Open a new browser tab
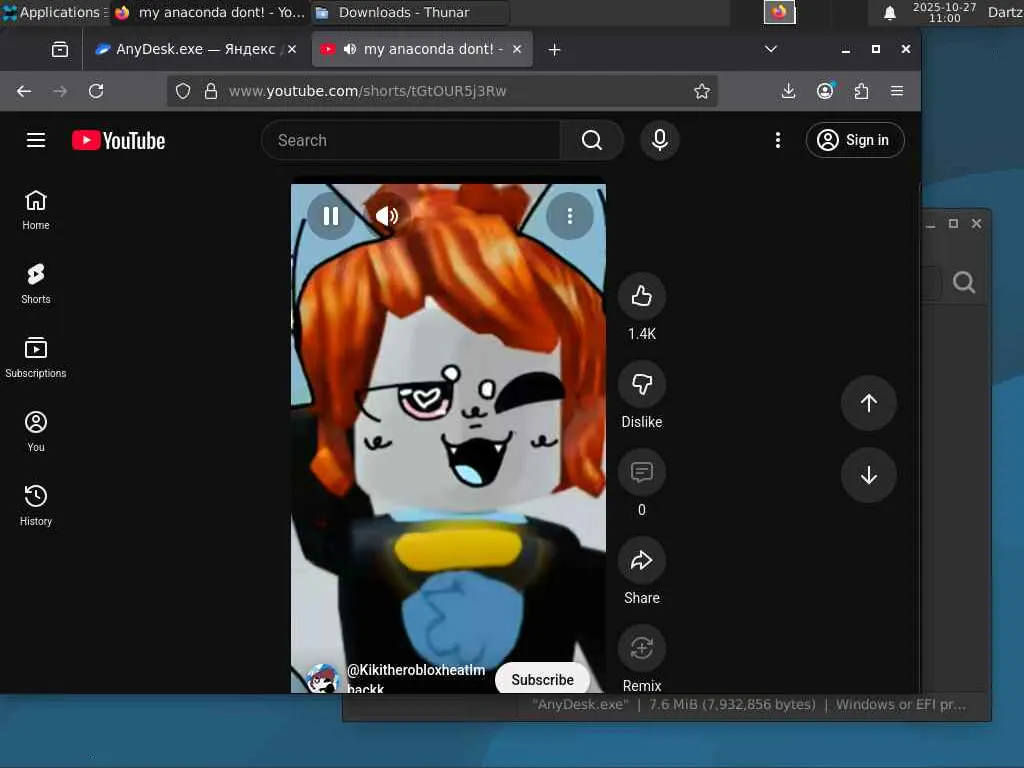Screen dimensions: 1024x768 (554, 50)
